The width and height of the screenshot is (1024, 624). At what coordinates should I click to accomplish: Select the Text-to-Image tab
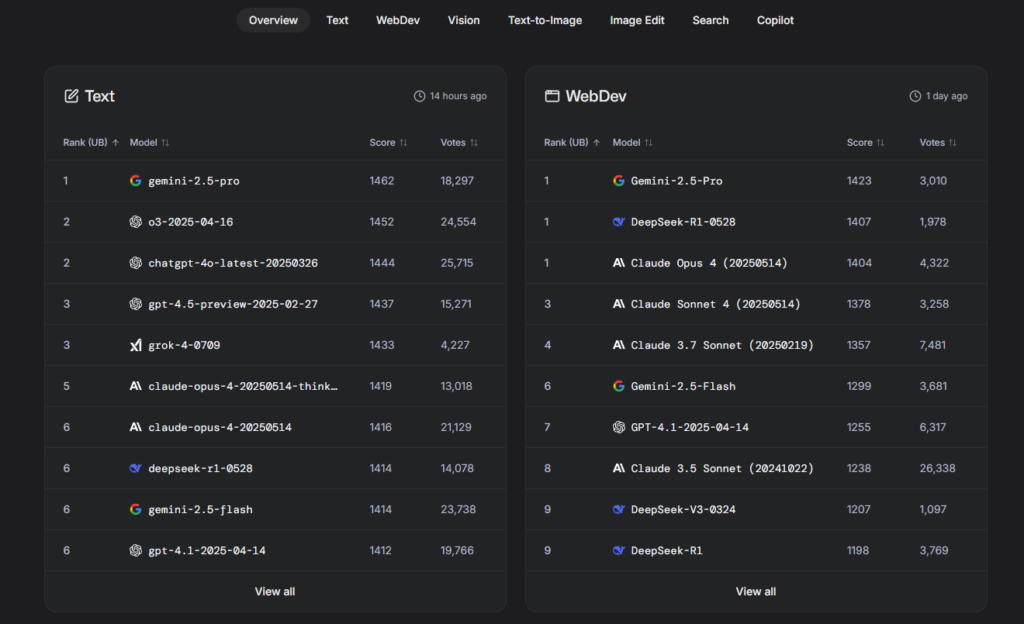545,20
